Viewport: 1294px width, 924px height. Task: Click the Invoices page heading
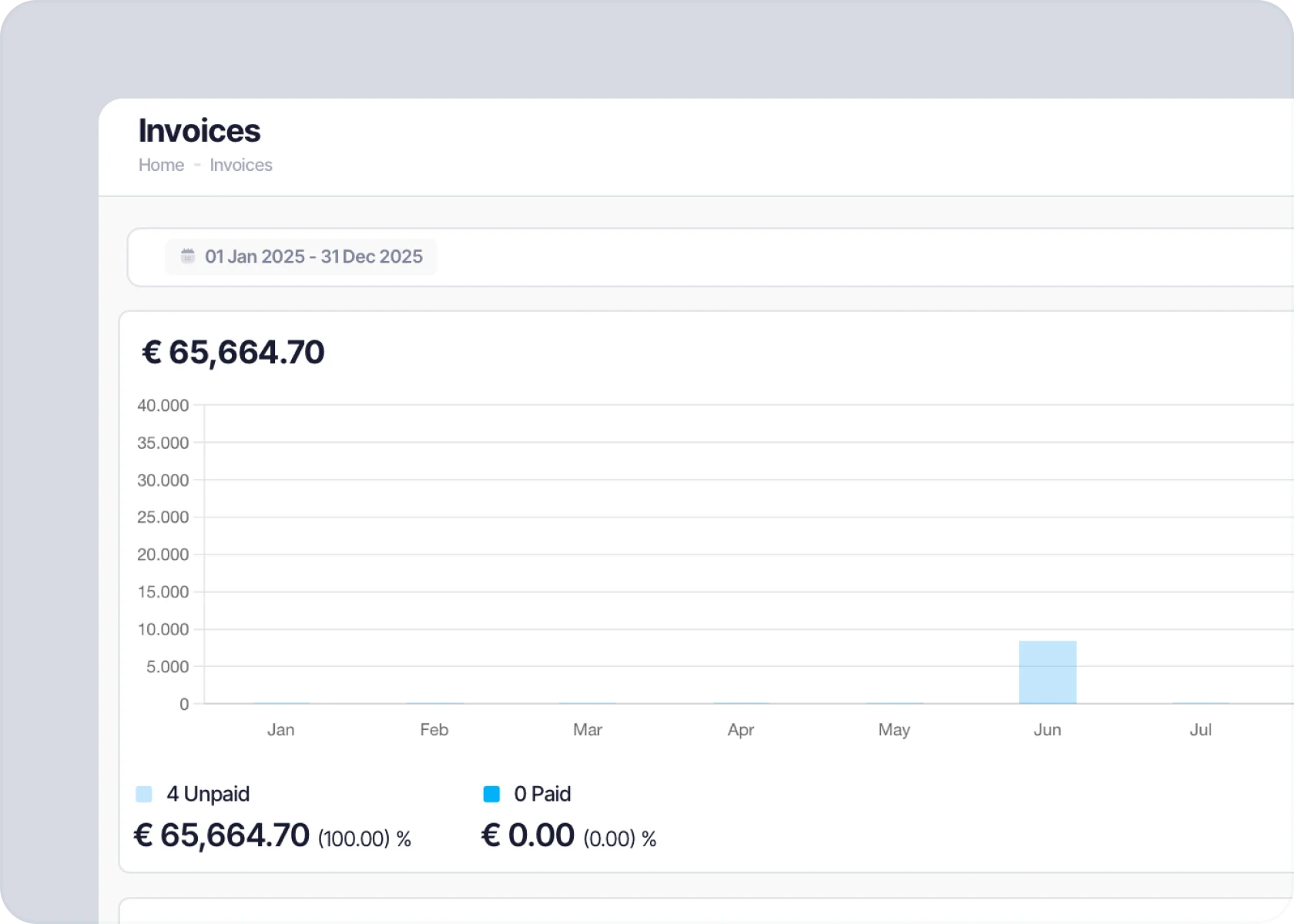[199, 131]
